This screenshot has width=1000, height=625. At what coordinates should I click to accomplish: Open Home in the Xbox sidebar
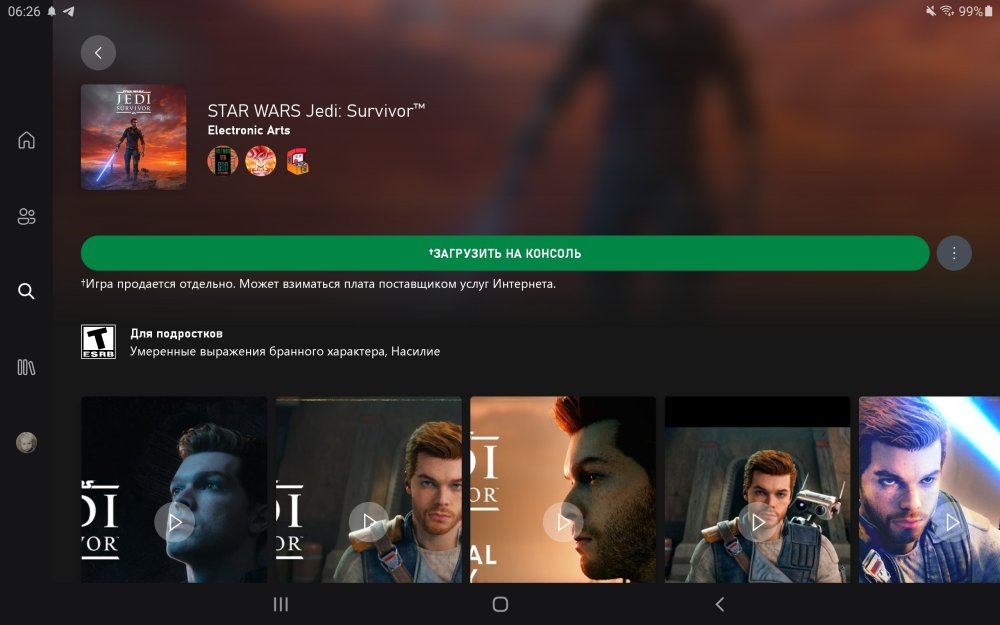[25, 140]
